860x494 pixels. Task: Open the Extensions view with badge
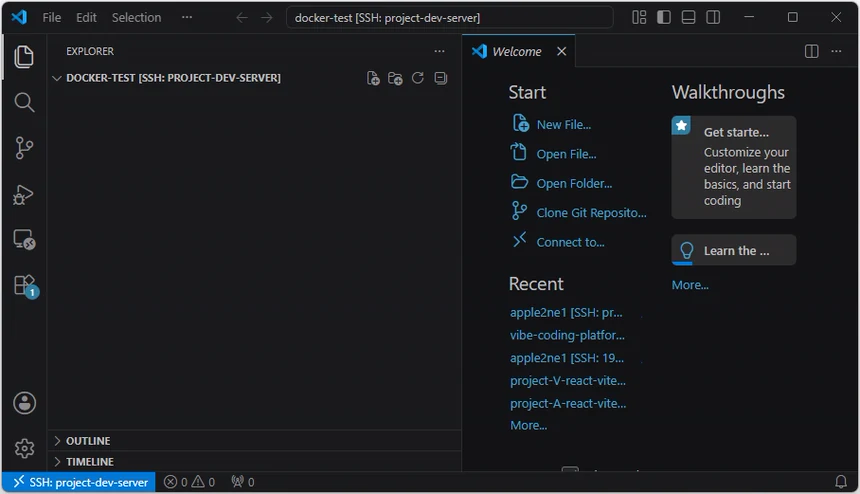click(x=25, y=286)
